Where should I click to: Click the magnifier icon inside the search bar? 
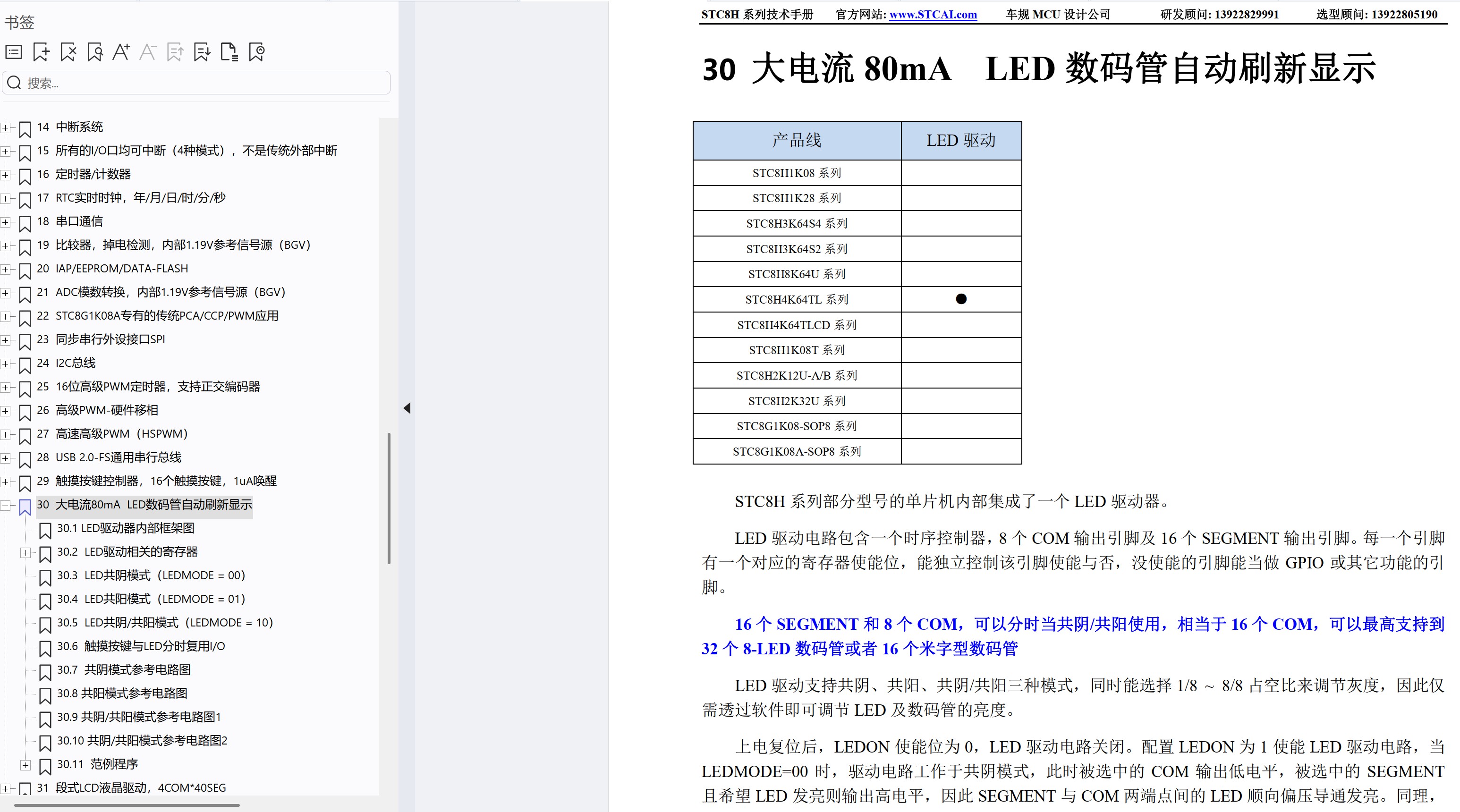(x=15, y=82)
